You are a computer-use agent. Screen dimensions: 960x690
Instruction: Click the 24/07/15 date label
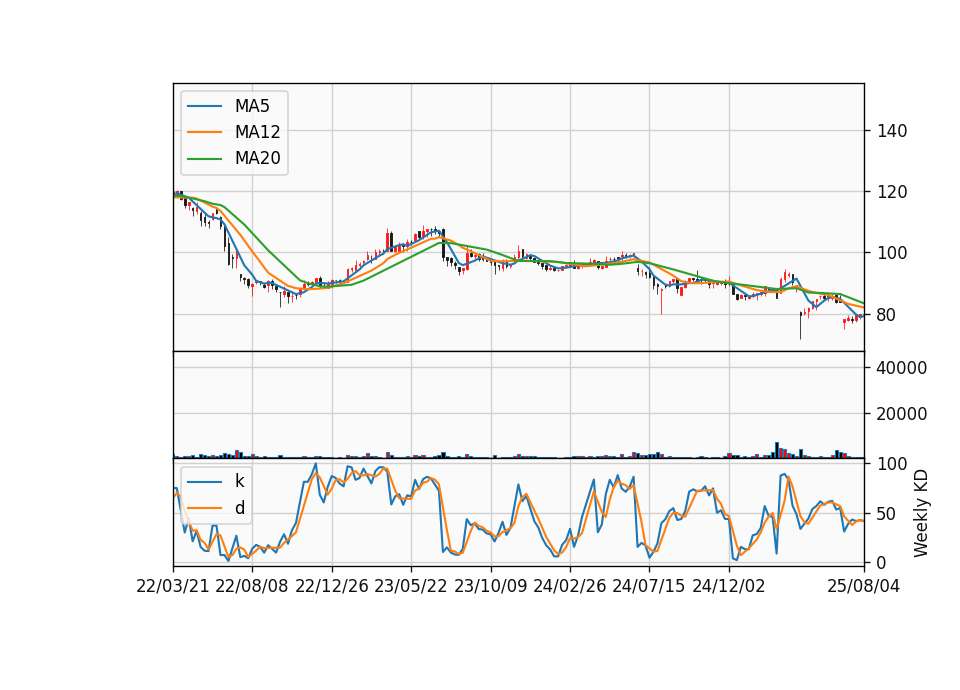click(648, 586)
